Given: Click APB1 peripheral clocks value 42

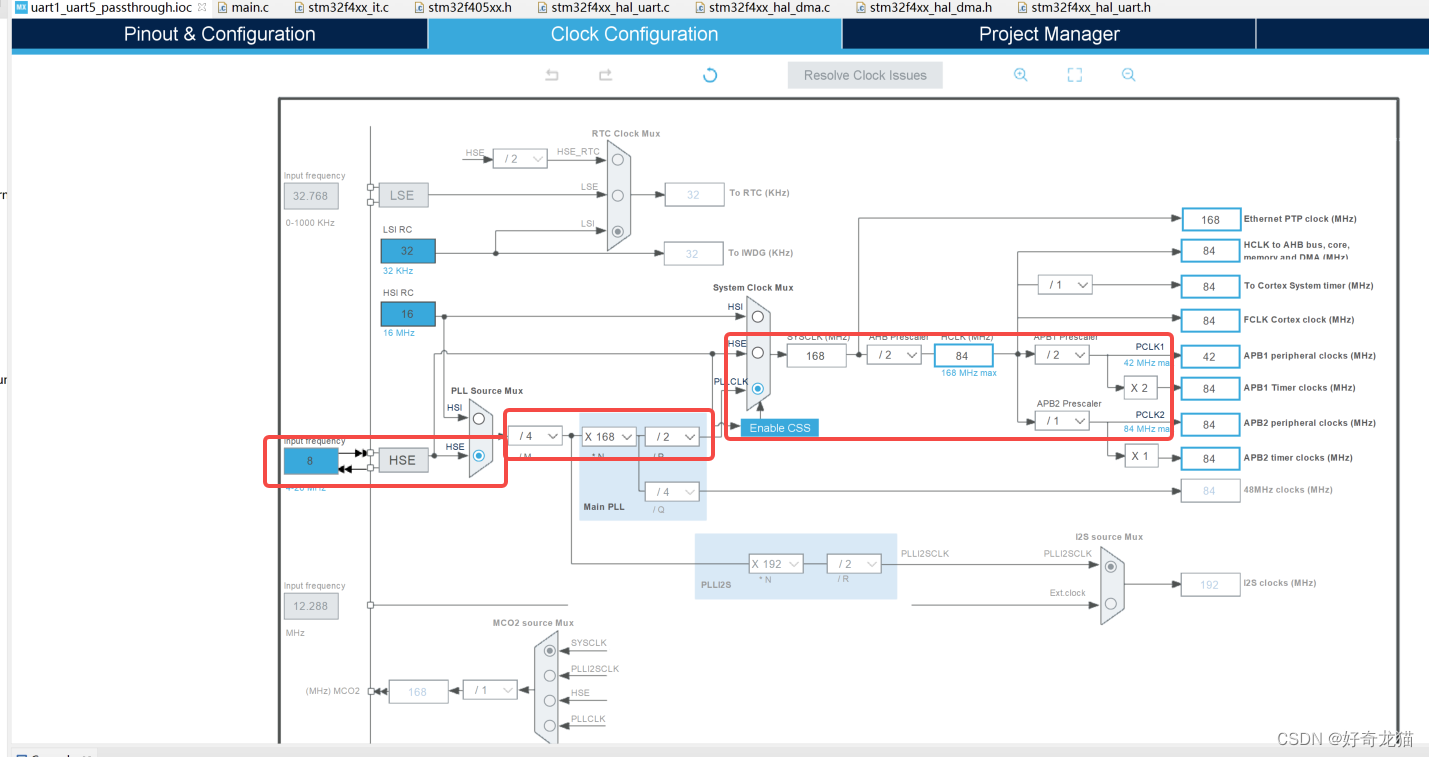Looking at the screenshot, I should coord(1210,356).
